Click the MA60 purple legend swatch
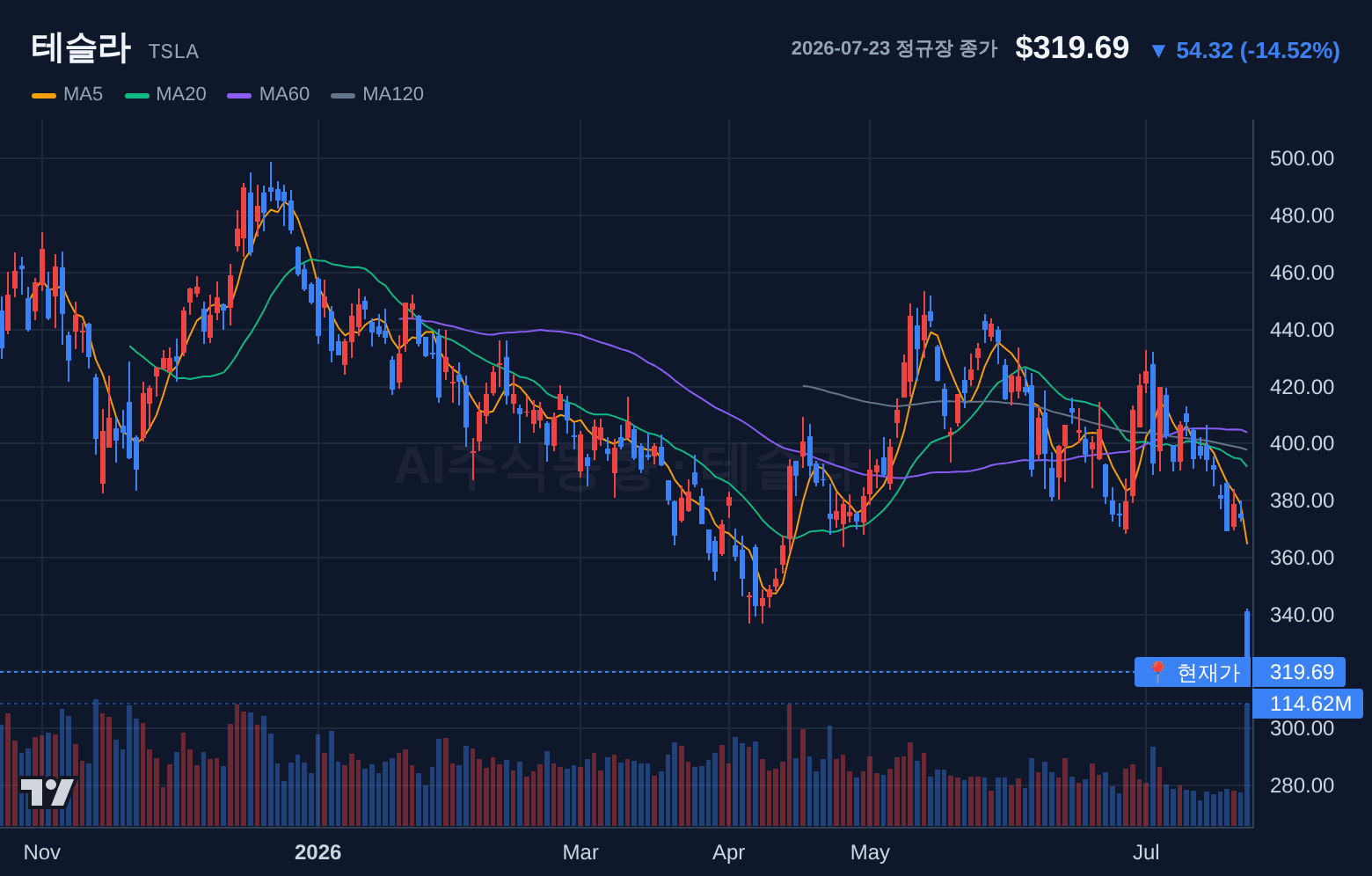 [239, 95]
